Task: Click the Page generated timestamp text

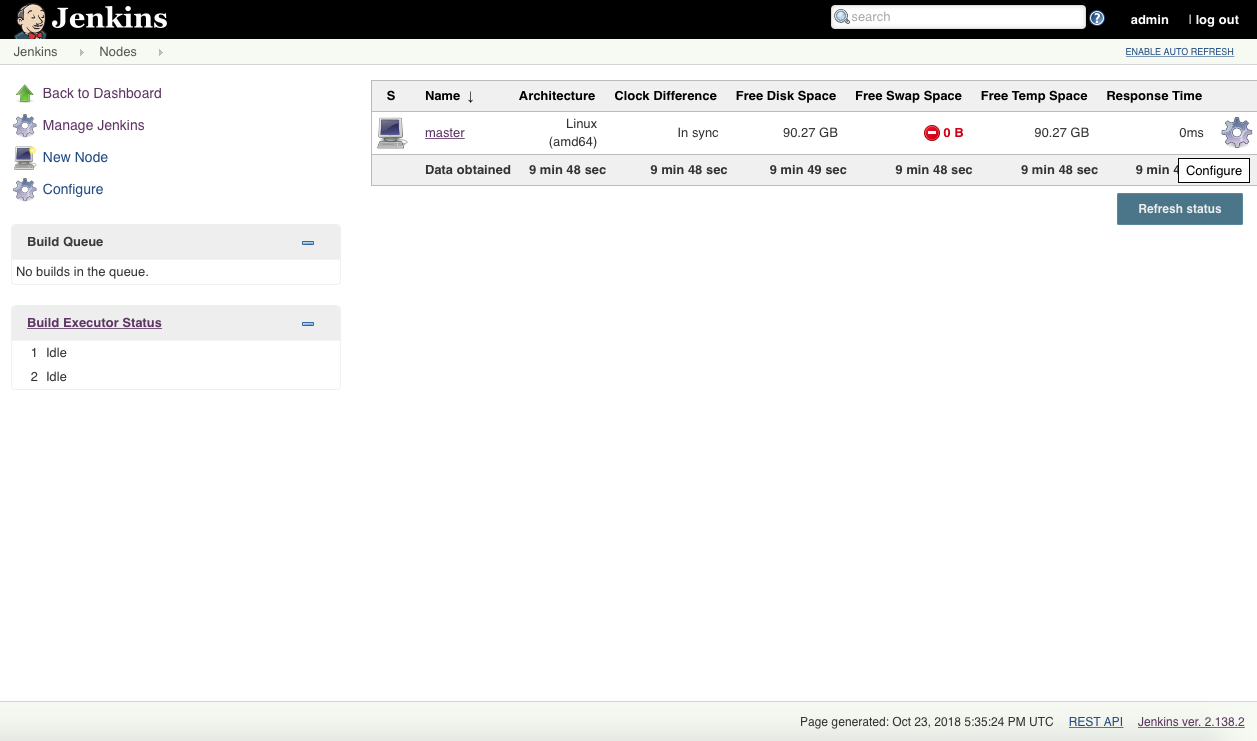Action: click(927, 721)
